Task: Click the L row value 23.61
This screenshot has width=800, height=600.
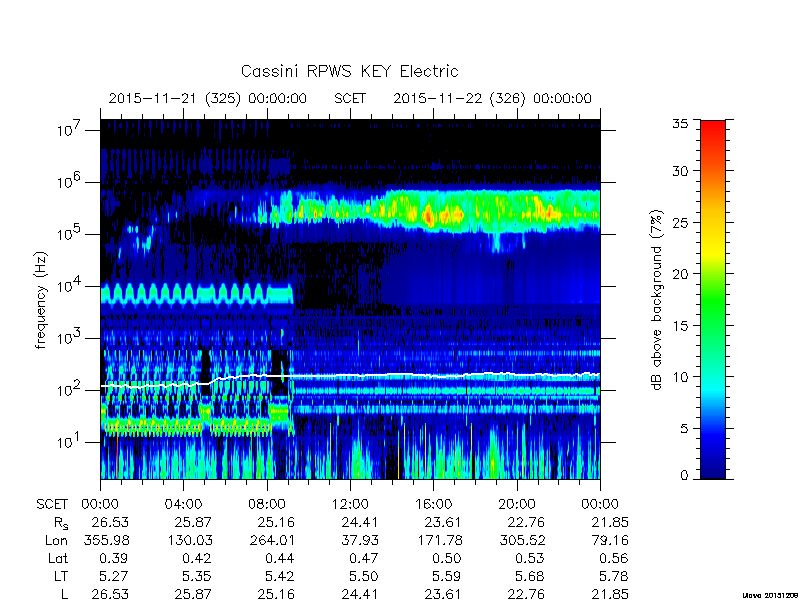Action: click(x=442, y=594)
